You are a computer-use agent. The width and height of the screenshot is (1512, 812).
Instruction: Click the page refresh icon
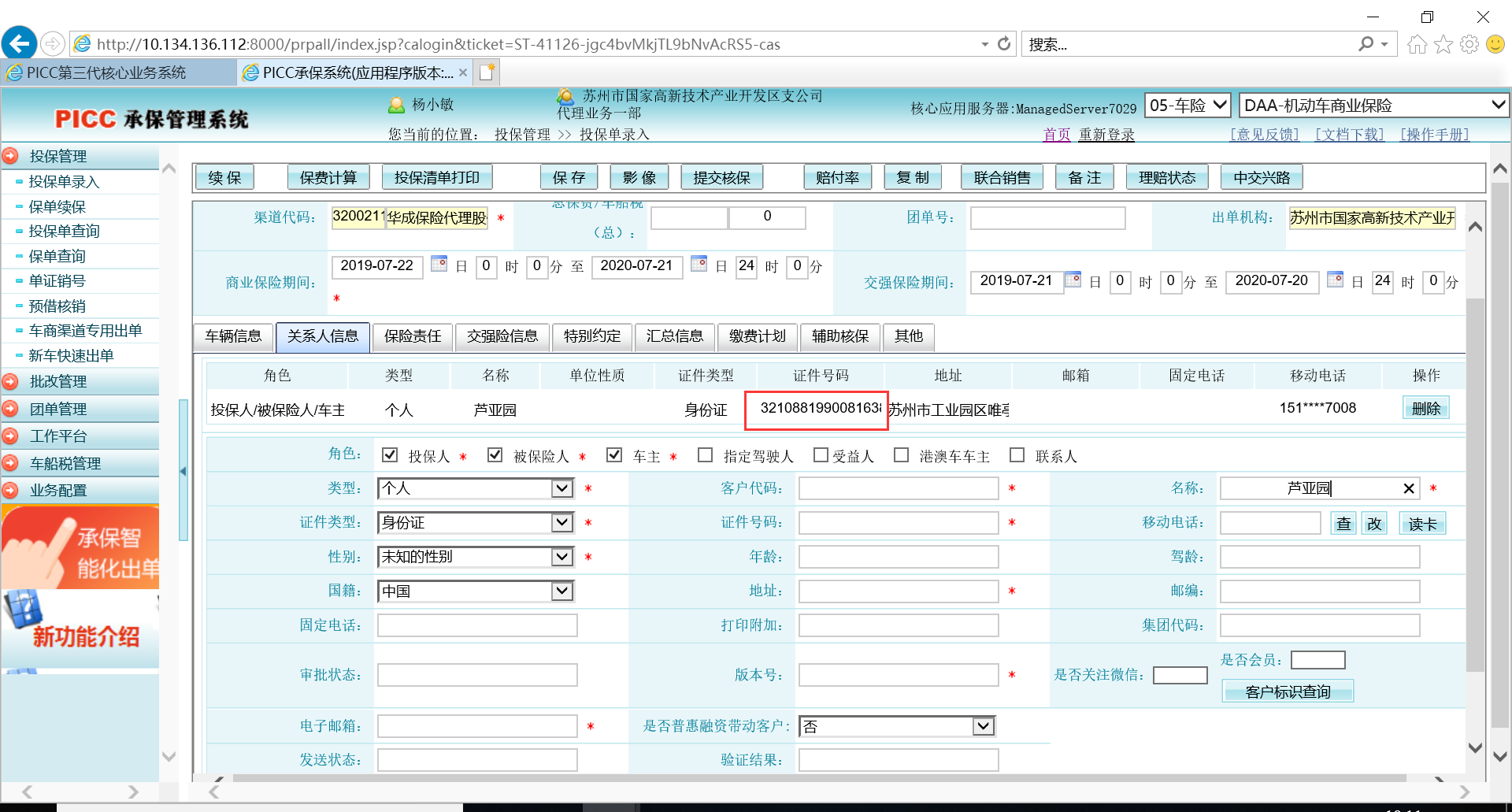pyautogui.click(x=1004, y=44)
